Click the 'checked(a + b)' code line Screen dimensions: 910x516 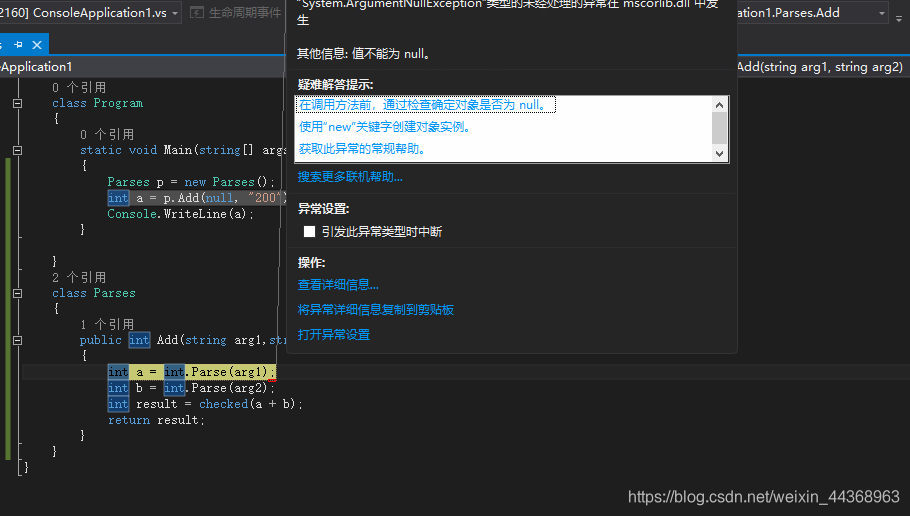(x=205, y=404)
